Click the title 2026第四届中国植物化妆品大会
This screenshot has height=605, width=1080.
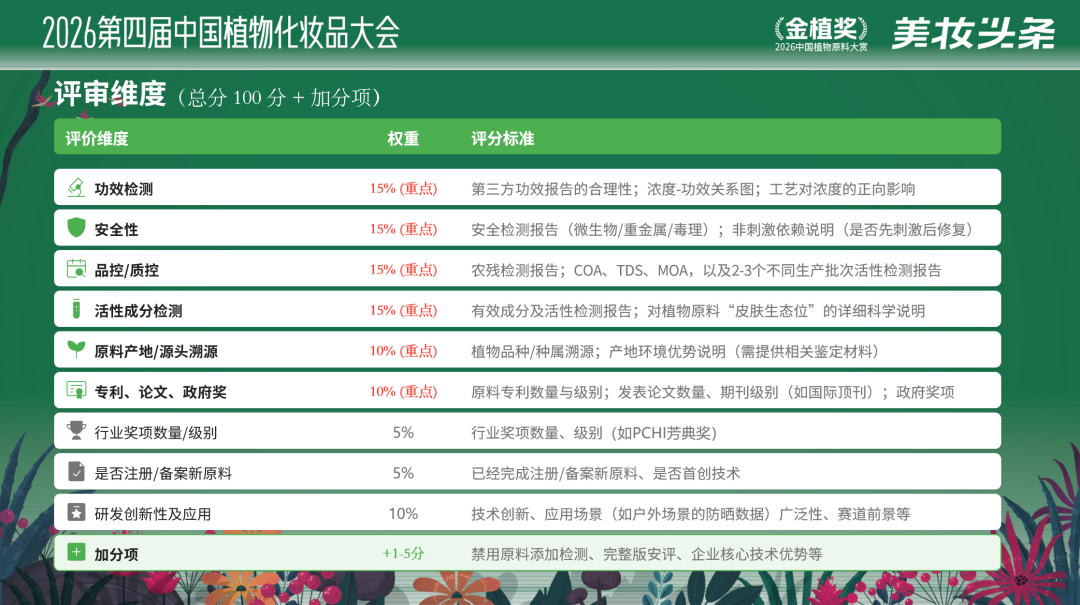(x=220, y=33)
